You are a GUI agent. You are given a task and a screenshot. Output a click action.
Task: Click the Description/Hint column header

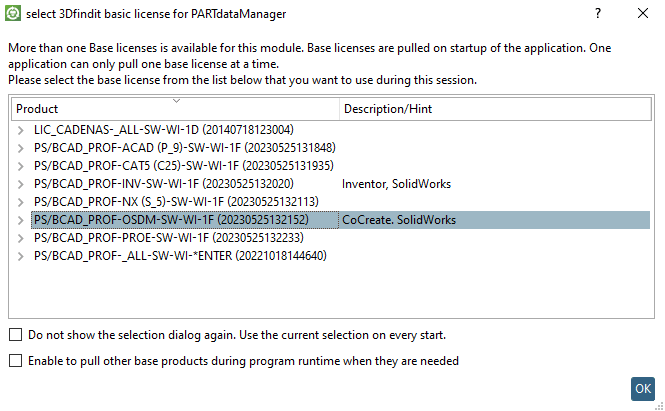point(495,109)
